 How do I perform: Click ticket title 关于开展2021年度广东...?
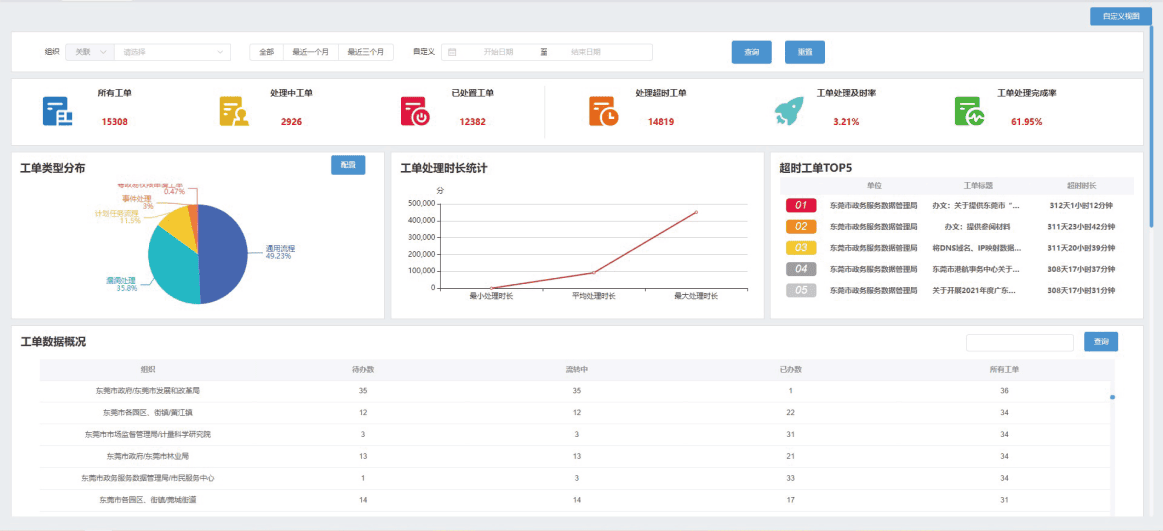[x=974, y=291]
